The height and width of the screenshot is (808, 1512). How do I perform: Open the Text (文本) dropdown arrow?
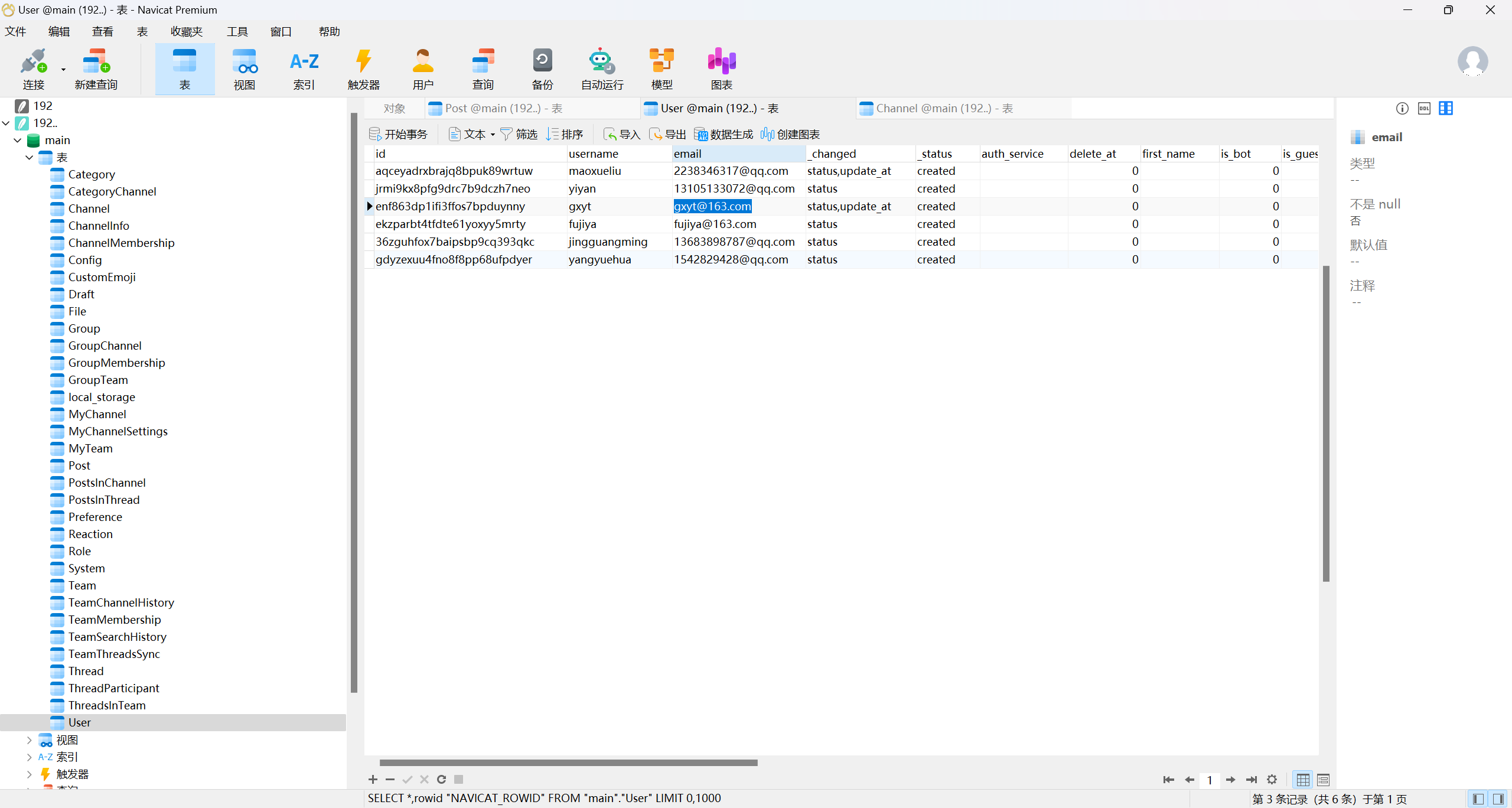pyautogui.click(x=493, y=135)
